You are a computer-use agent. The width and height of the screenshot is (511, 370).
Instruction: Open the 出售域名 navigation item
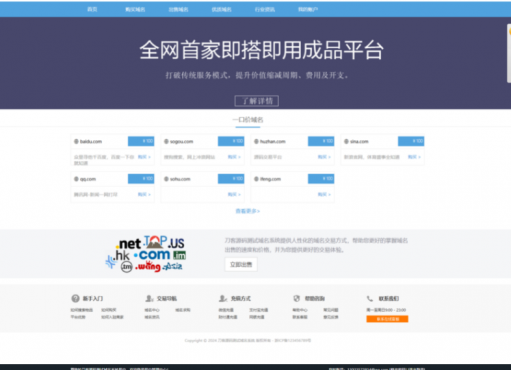click(x=178, y=10)
